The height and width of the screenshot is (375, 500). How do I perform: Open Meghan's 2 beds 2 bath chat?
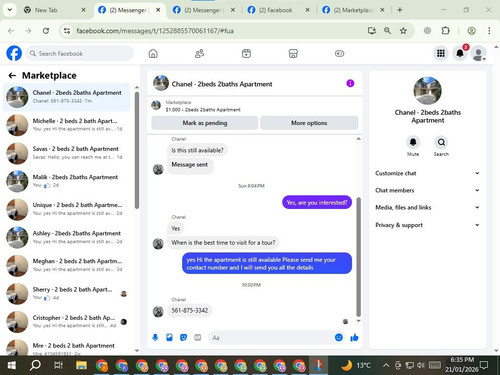pos(67,265)
